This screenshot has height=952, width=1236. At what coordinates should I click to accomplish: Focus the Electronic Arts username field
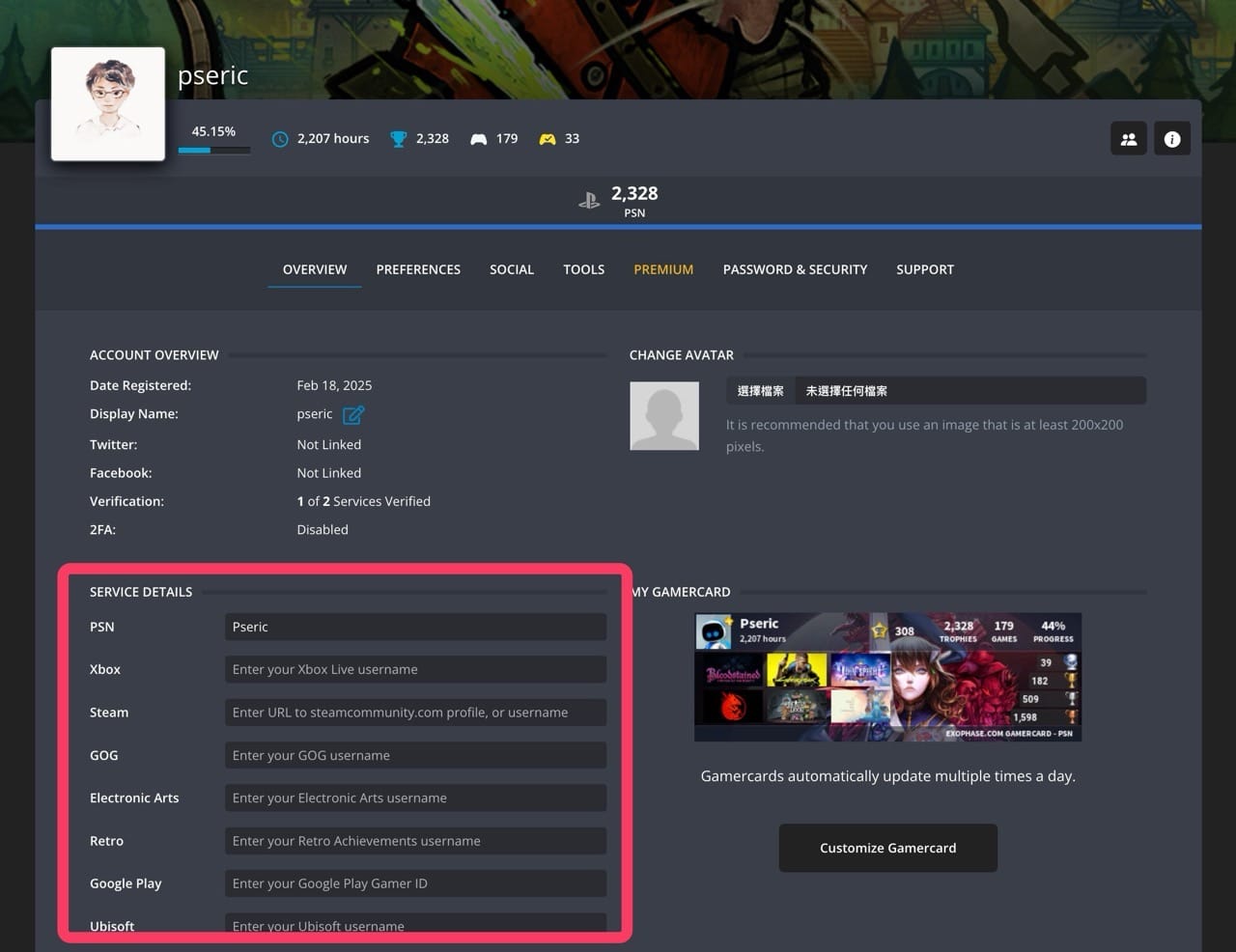[x=416, y=798]
